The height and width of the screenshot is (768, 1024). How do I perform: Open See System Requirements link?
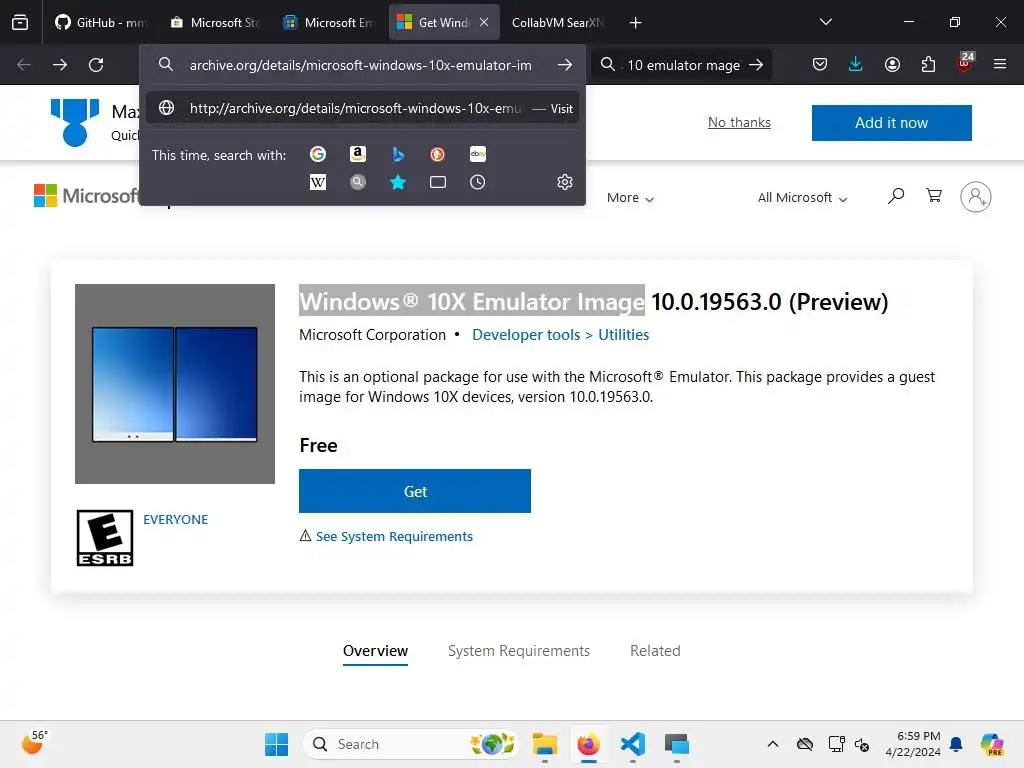(394, 536)
